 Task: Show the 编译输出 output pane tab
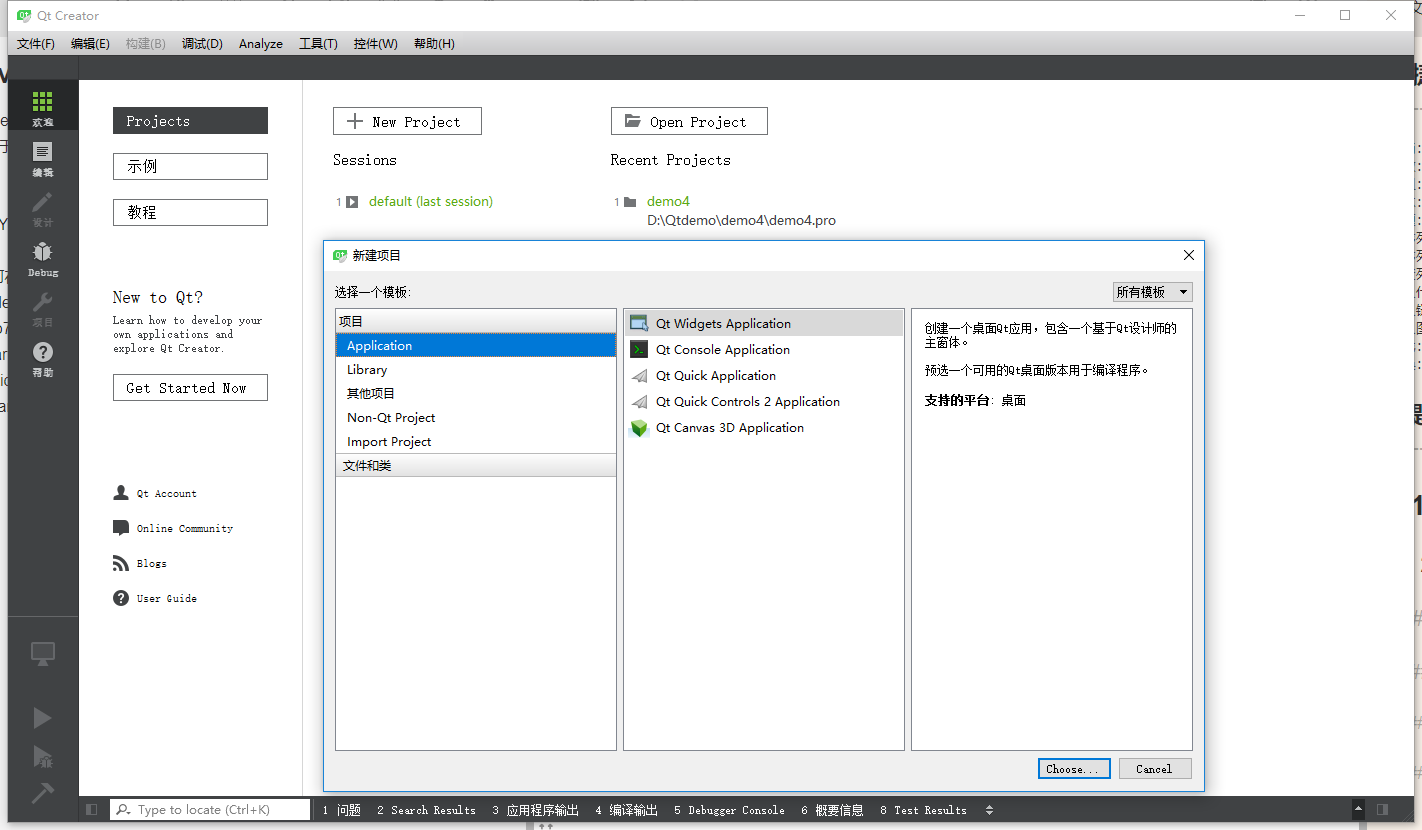click(633, 810)
